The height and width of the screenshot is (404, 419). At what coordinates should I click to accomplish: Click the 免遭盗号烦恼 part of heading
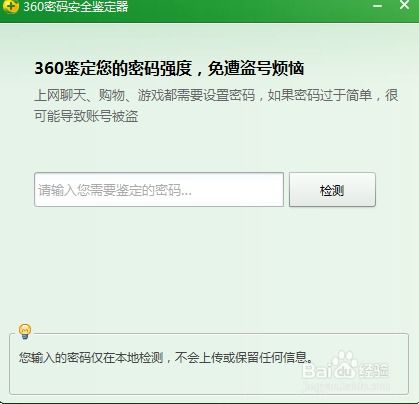click(256, 68)
